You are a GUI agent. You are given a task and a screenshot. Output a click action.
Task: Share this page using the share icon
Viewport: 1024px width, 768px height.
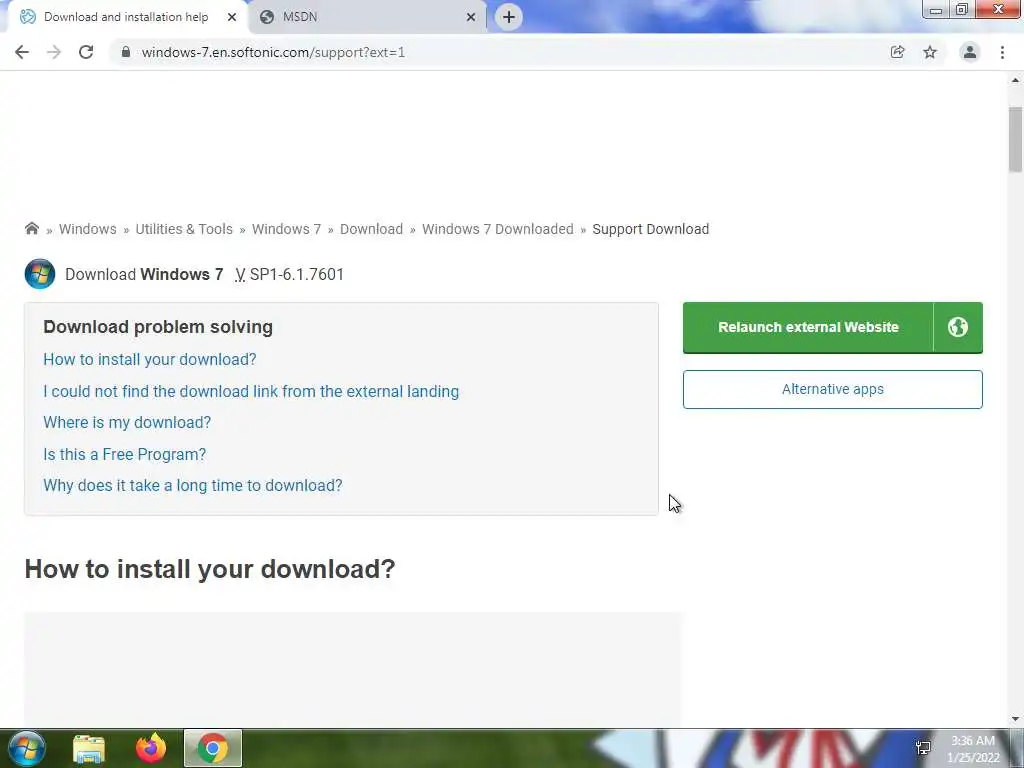897,52
